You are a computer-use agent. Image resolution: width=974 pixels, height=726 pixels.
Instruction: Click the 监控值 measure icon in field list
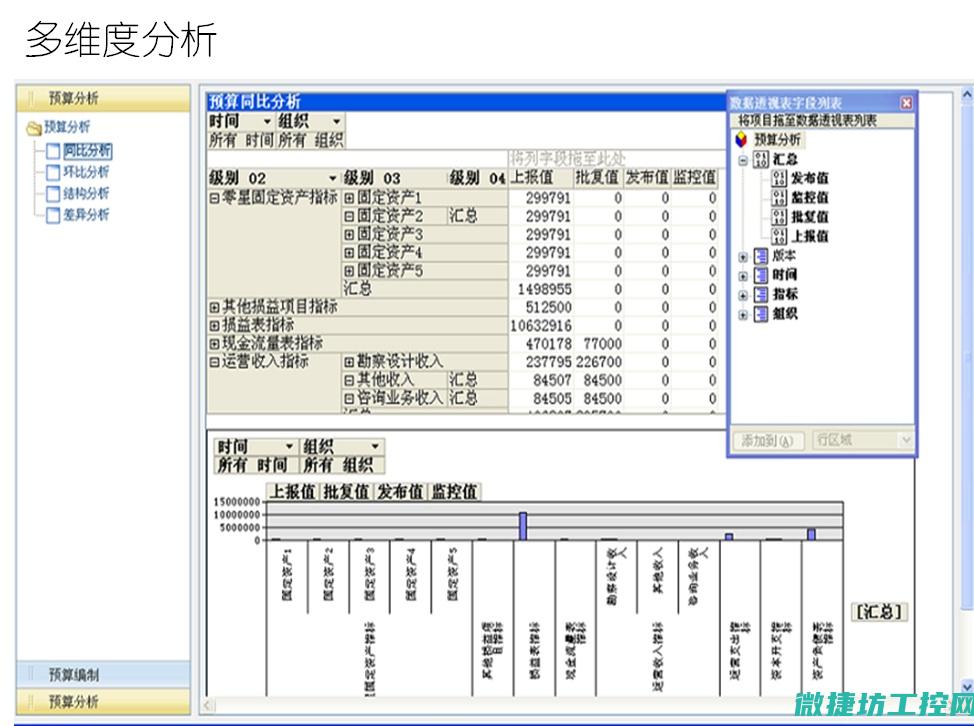(x=779, y=197)
